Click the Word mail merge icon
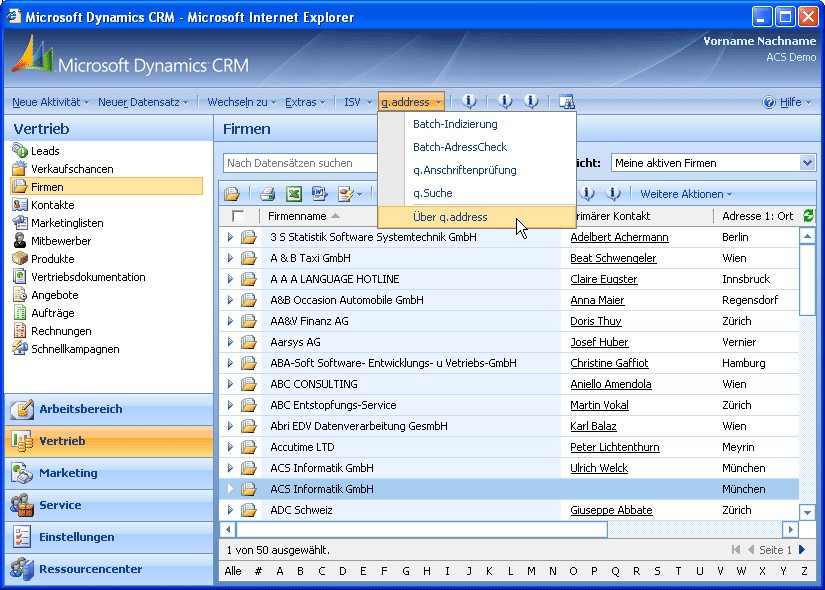Screen dimensions: 825x590 coord(319,194)
